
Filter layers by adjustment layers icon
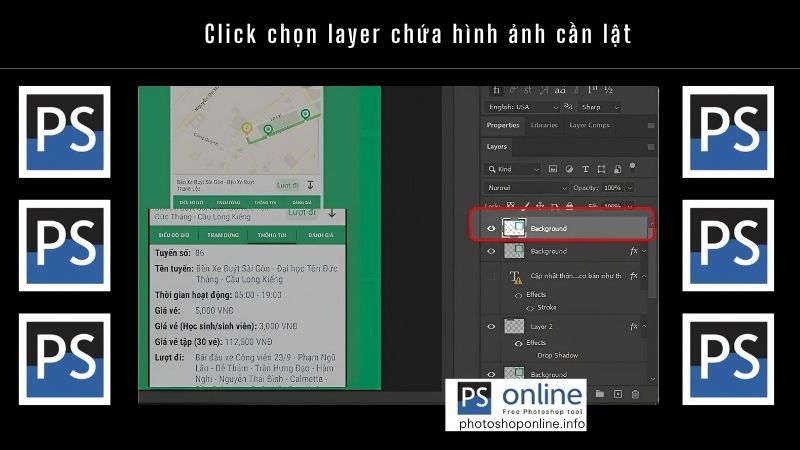(x=569, y=169)
